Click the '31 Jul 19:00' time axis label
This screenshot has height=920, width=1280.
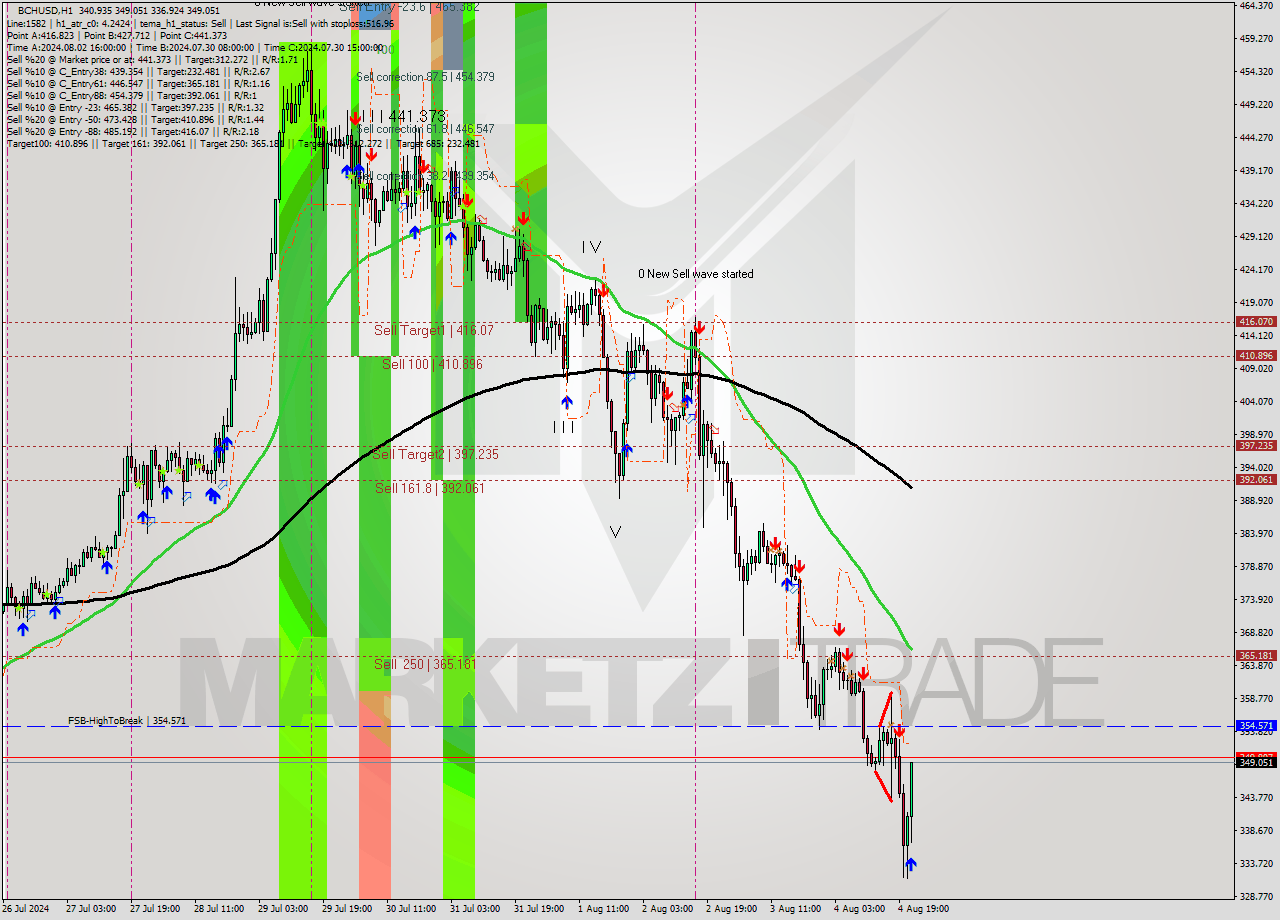click(539, 909)
